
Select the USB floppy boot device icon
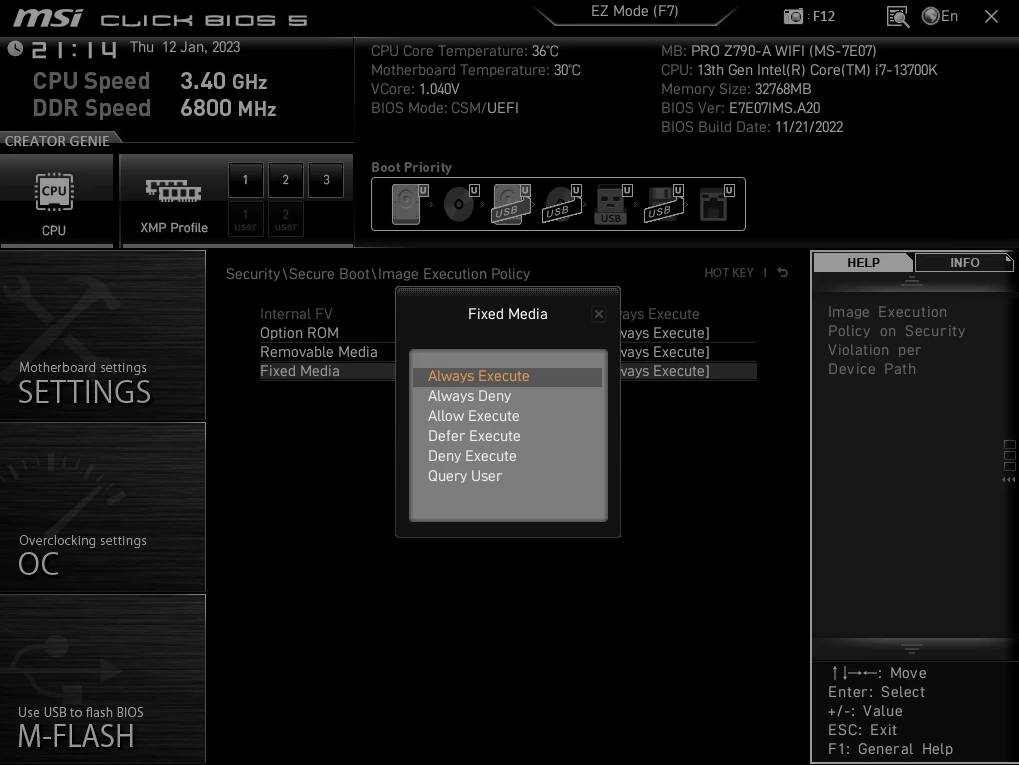664,204
